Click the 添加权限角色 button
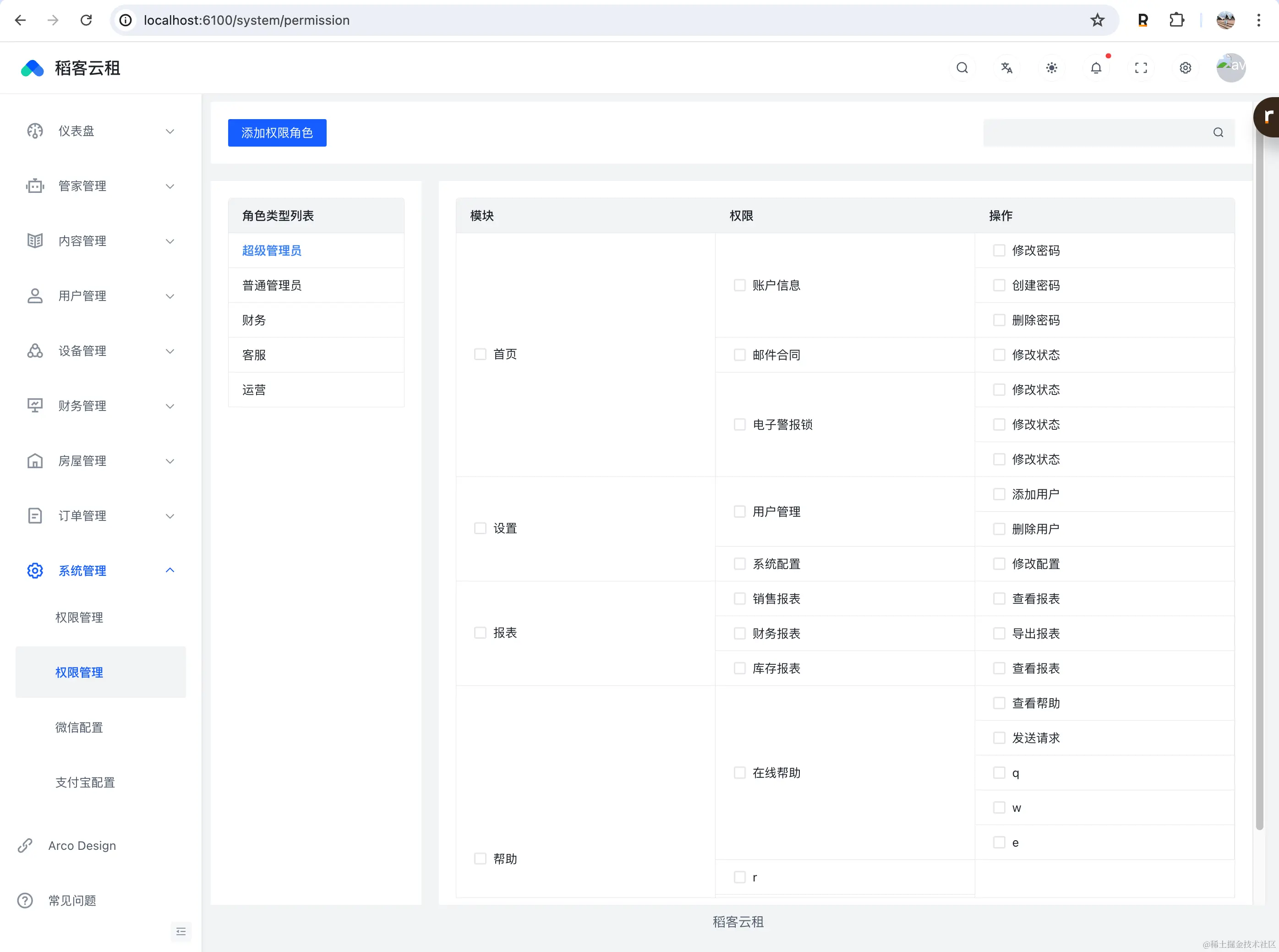The height and width of the screenshot is (952, 1279). (x=277, y=133)
